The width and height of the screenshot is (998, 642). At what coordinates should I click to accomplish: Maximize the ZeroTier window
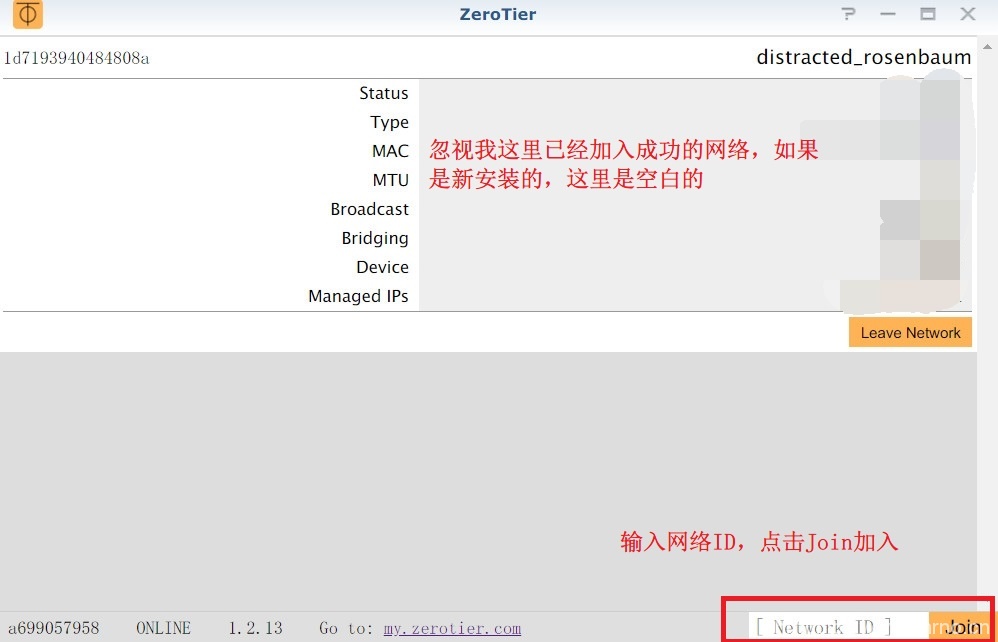pyautogui.click(x=928, y=14)
